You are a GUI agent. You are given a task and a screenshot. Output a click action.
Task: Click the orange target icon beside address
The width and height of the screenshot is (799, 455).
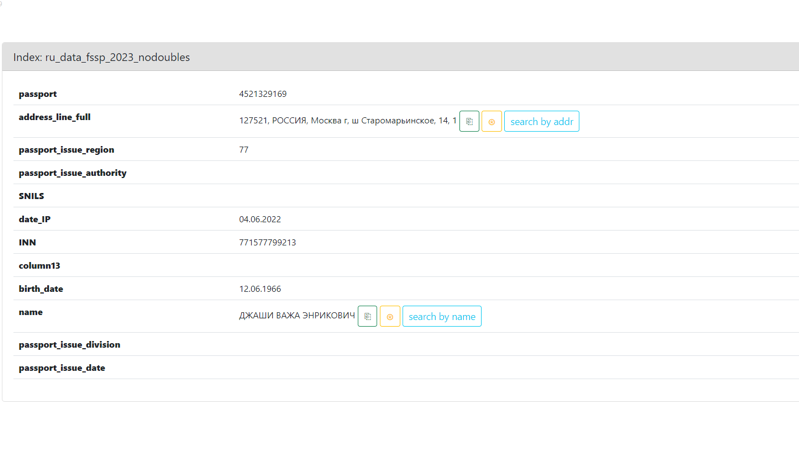[491, 122]
